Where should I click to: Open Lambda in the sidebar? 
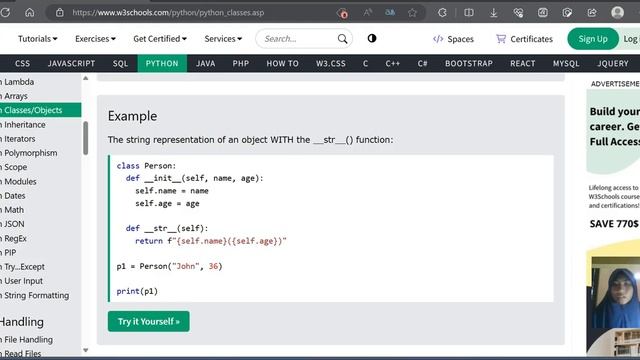tap(40, 82)
